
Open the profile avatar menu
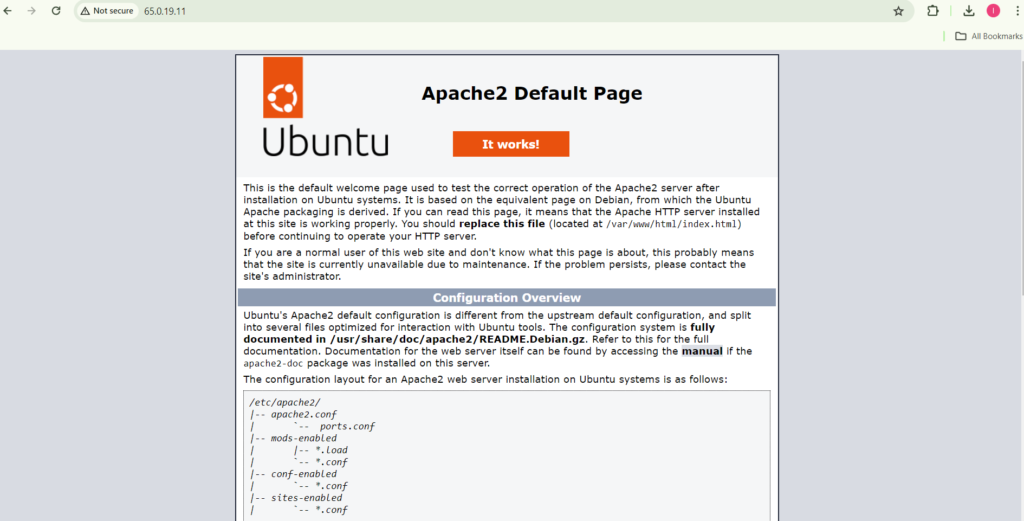coord(993,11)
